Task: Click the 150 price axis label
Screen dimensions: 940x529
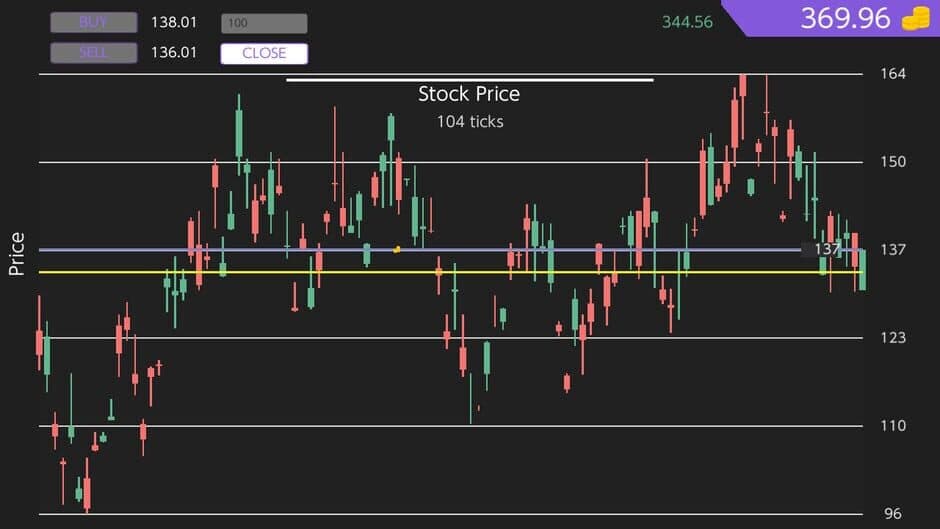Action: [893, 162]
